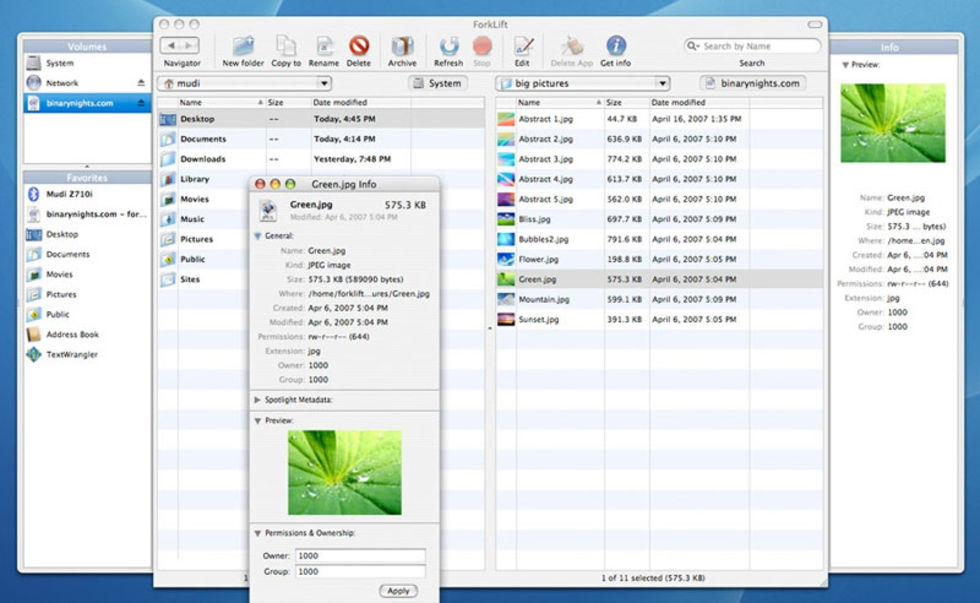
Task: Select the binarynights.com tab in right pane
Action: coord(753,83)
